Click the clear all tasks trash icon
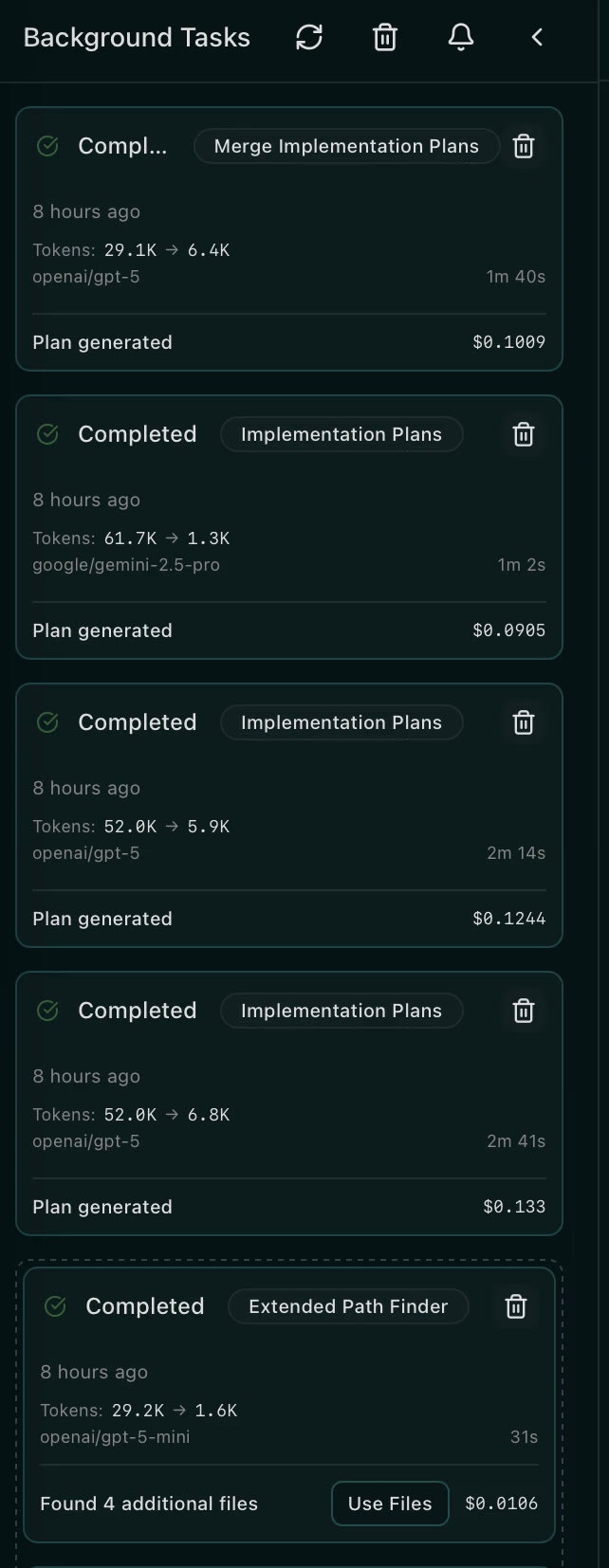Image resolution: width=609 pixels, height=1568 pixels. [x=385, y=37]
